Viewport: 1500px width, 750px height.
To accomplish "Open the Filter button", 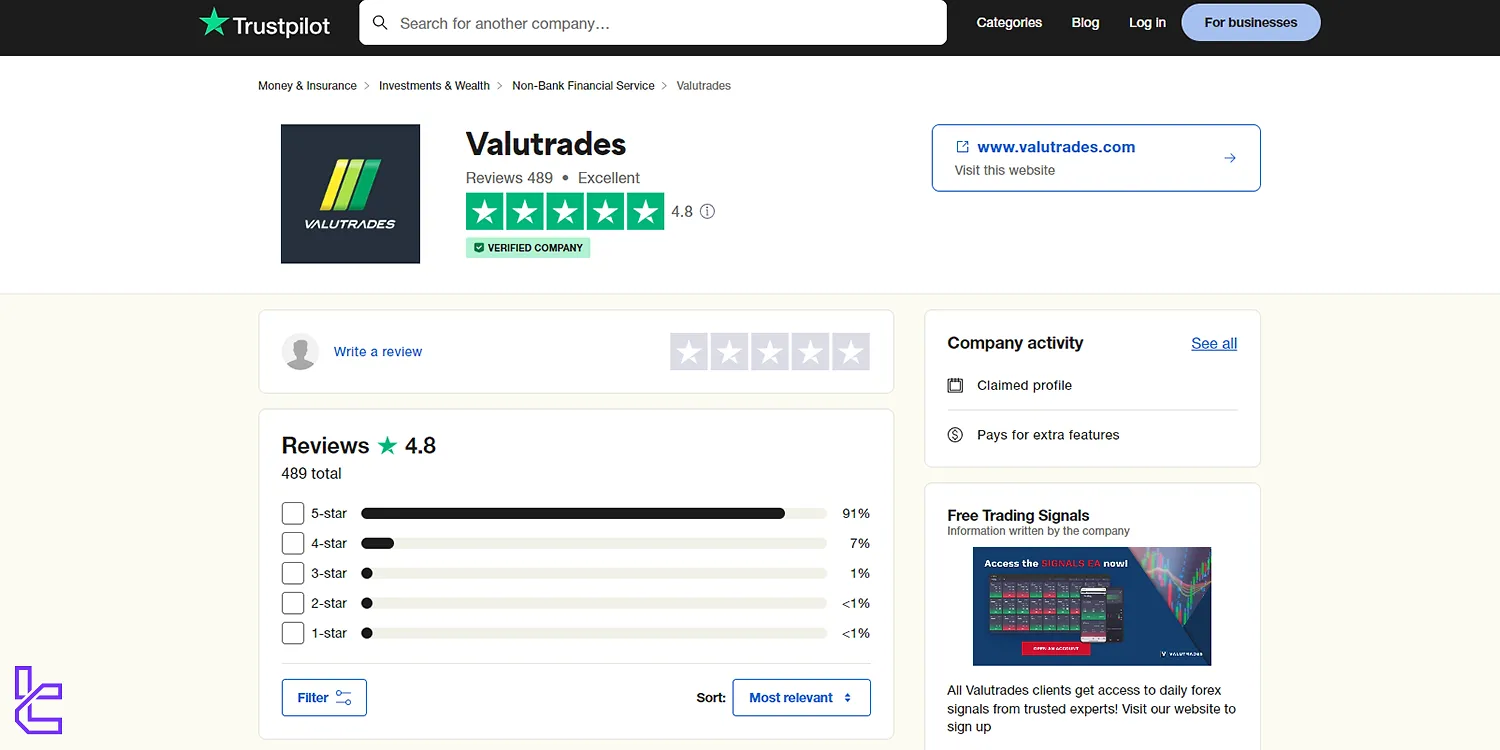I will tap(324, 698).
